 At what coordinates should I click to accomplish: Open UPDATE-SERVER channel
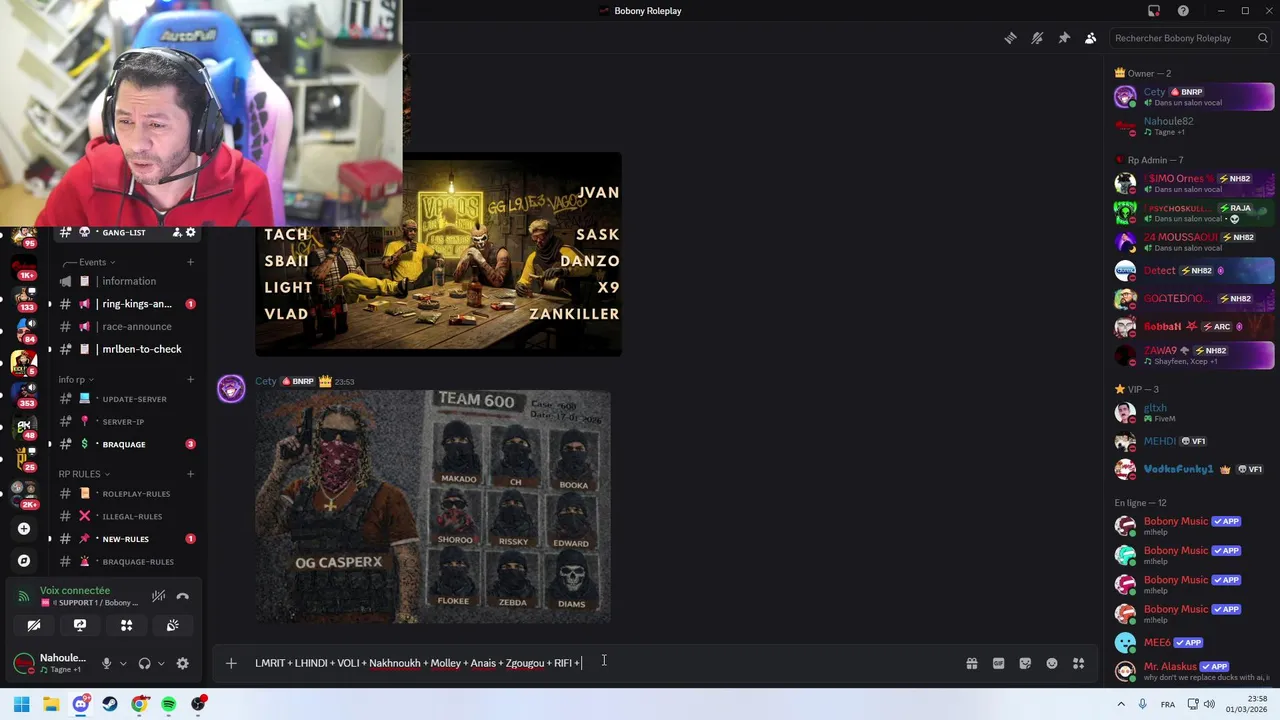tap(126, 399)
